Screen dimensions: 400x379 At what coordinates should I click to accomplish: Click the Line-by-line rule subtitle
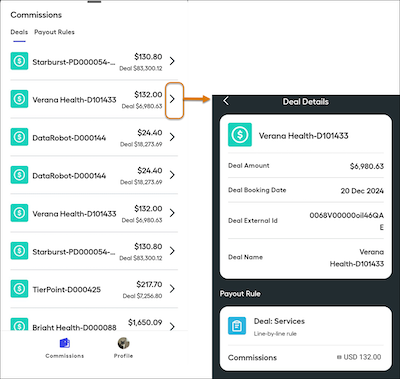click(x=275, y=334)
